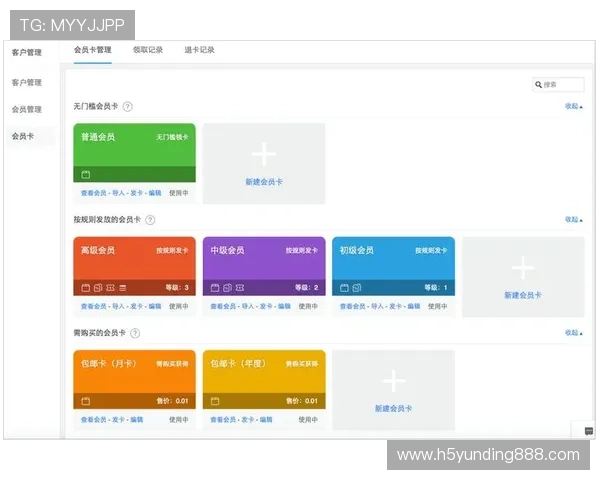Viewport: 600px width, 480px height.
Task: Click the calendar-shaped icon on the 普通会员 card
Action: pyautogui.click(x=86, y=175)
